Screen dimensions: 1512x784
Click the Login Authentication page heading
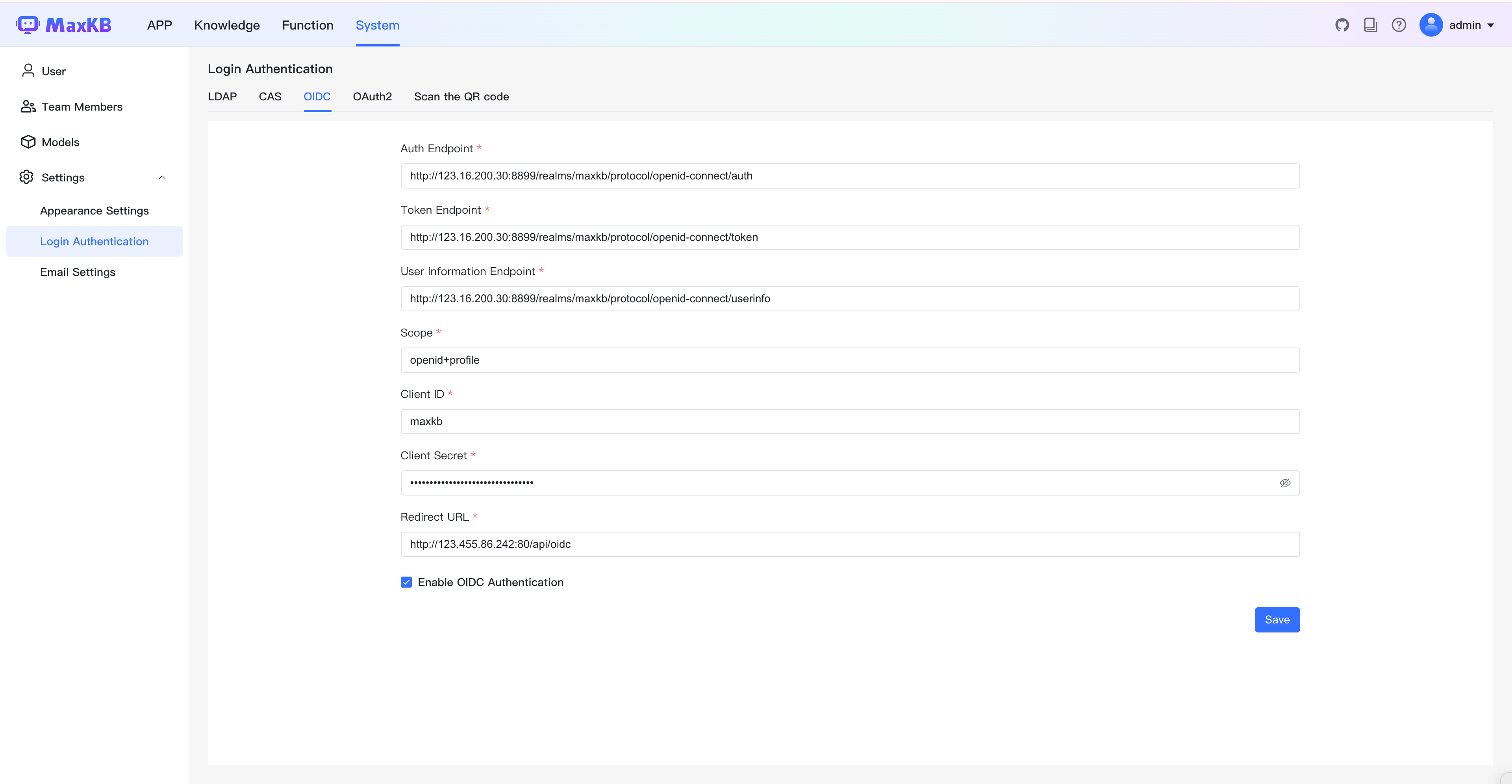coord(270,68)
